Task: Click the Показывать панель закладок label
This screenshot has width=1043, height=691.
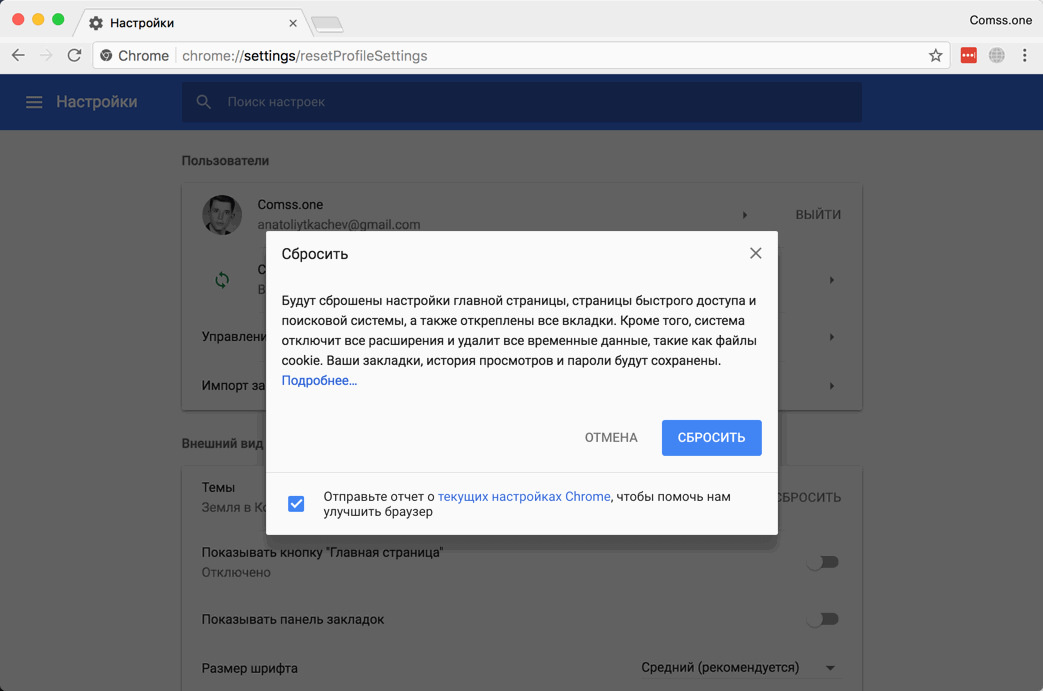Action: 293,619
